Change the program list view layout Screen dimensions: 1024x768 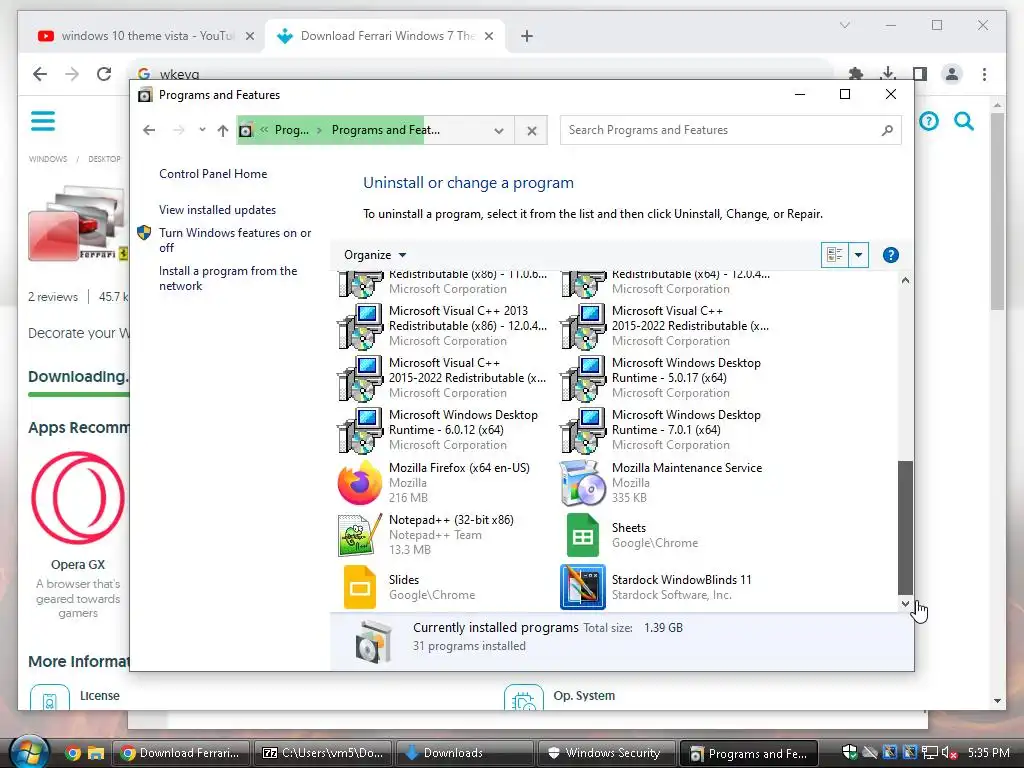[835, 255]
